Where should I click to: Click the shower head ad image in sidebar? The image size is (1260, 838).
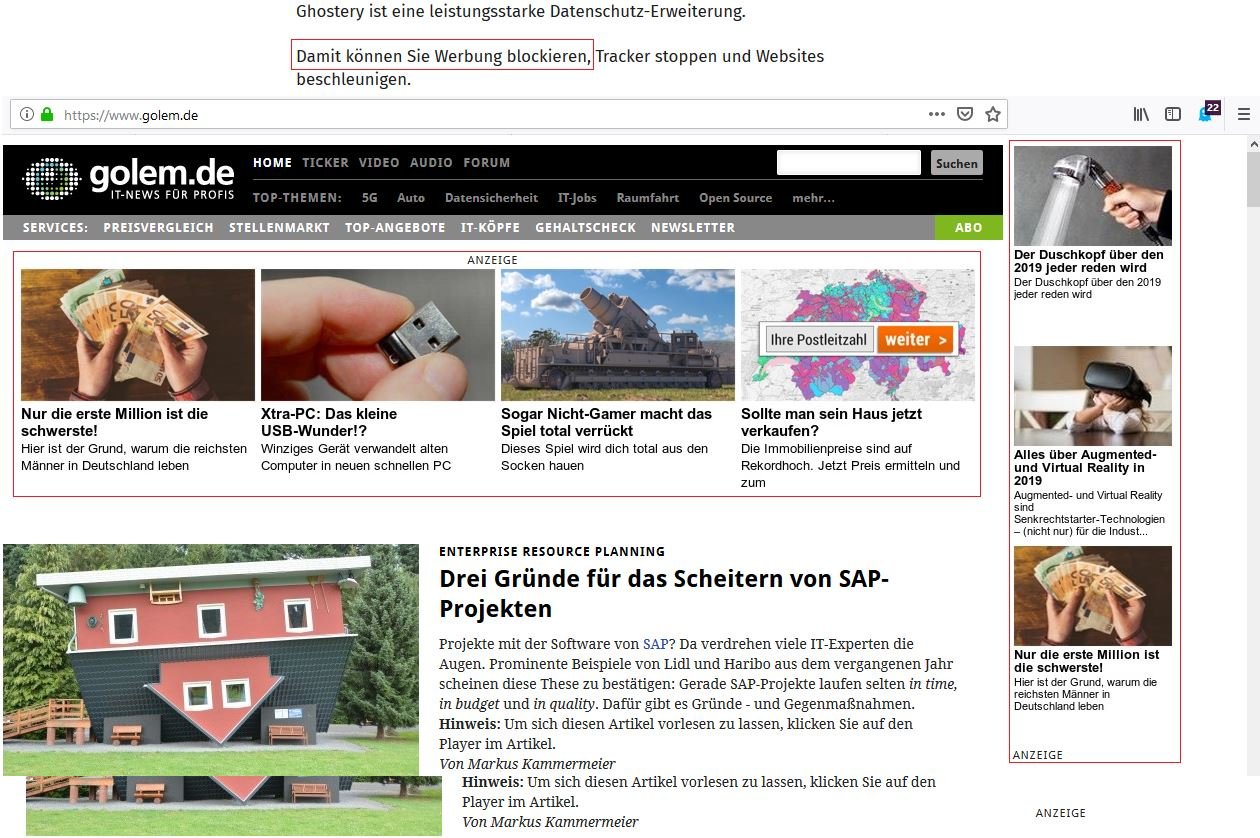pyautogui.click(x=1093, y=196)
